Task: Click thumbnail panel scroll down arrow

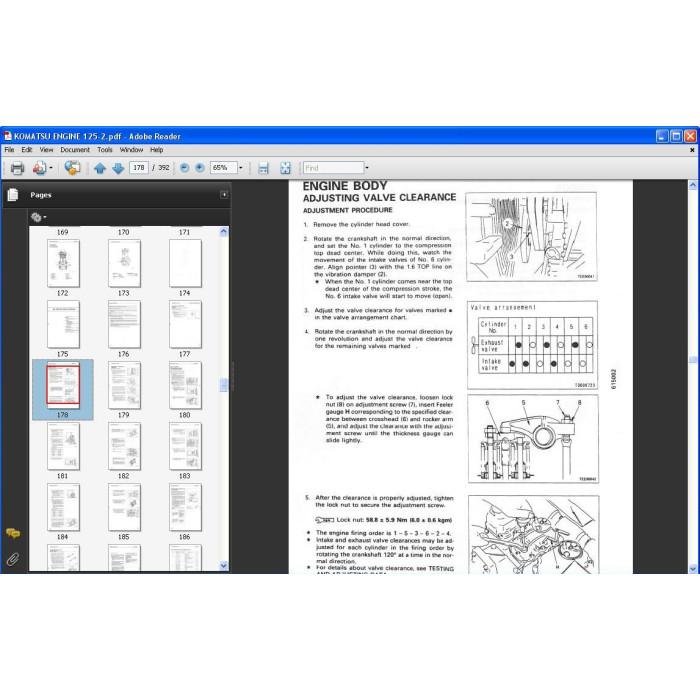Action: [224, 566]
